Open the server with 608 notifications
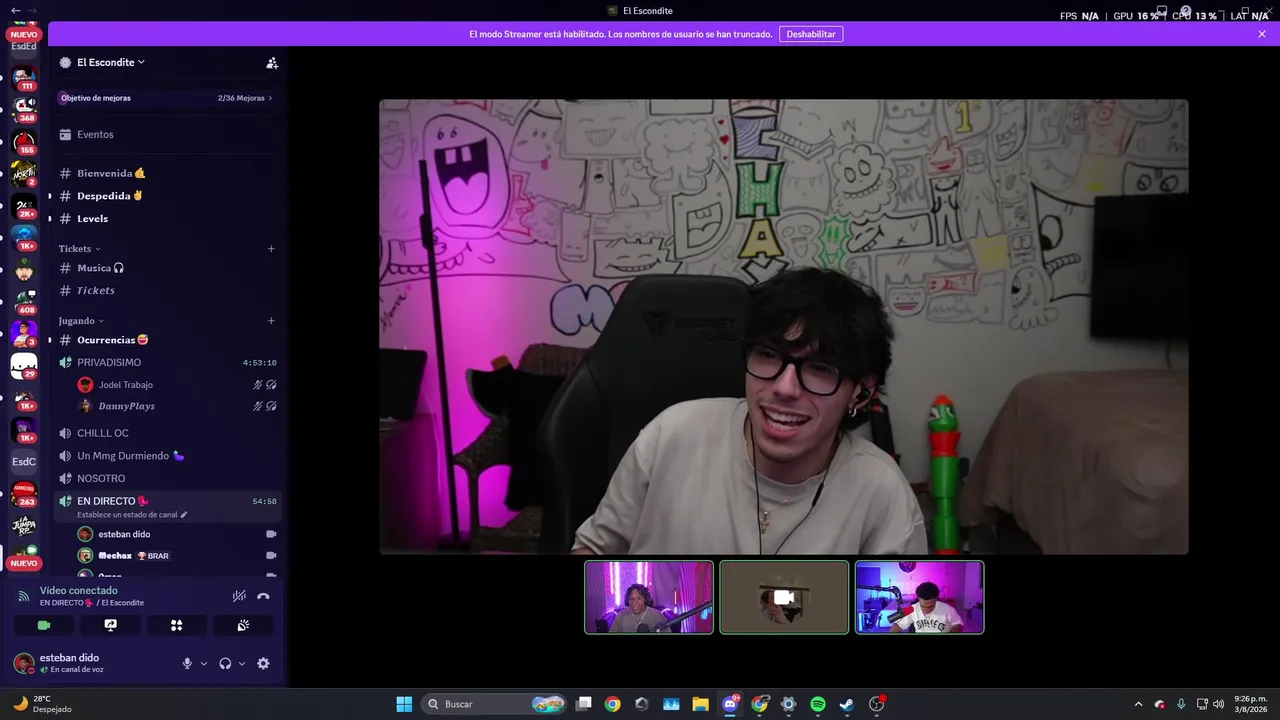 tap(24, 302)
